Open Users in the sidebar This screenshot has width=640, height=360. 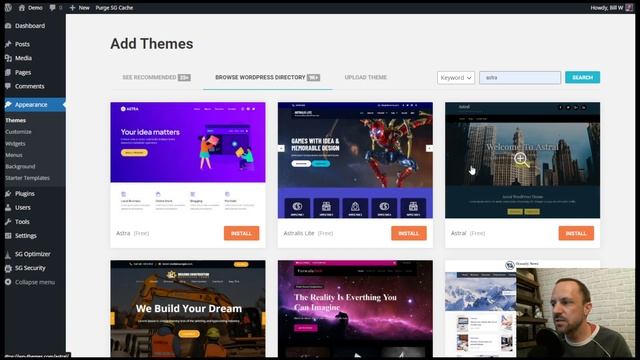pyautogui.click(x=23, y=207)
